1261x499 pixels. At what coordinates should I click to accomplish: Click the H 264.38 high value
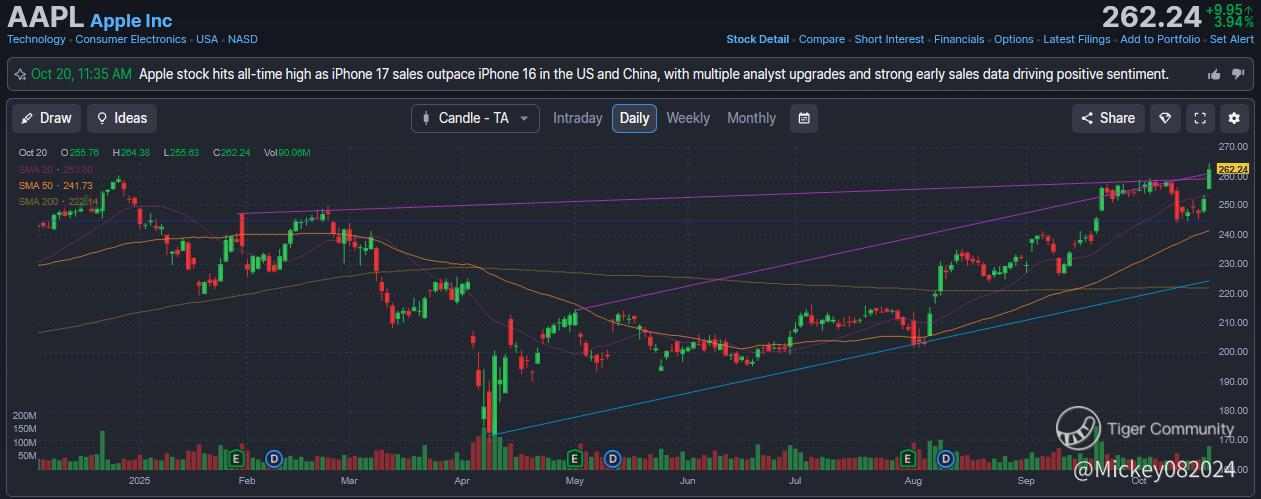point(131,153)
